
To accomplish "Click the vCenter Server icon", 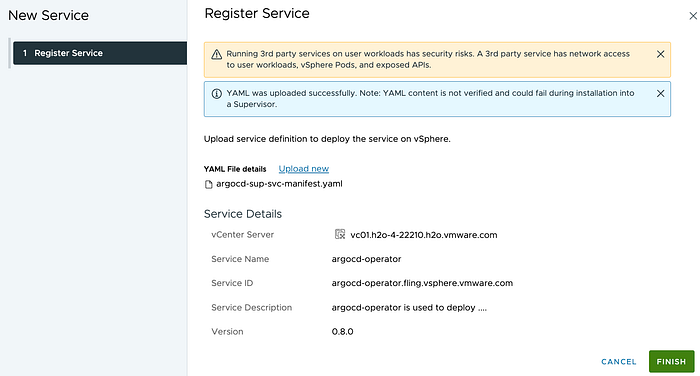I will [x=340, y=234].
